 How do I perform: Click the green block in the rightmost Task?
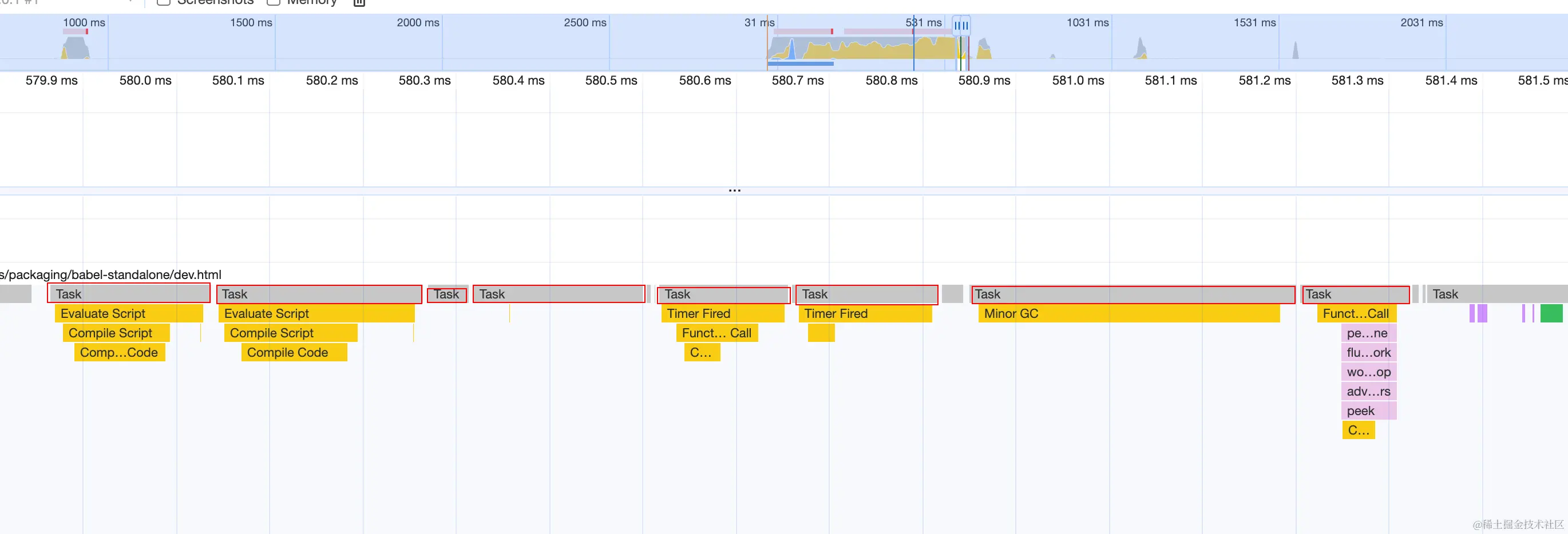1551,313
